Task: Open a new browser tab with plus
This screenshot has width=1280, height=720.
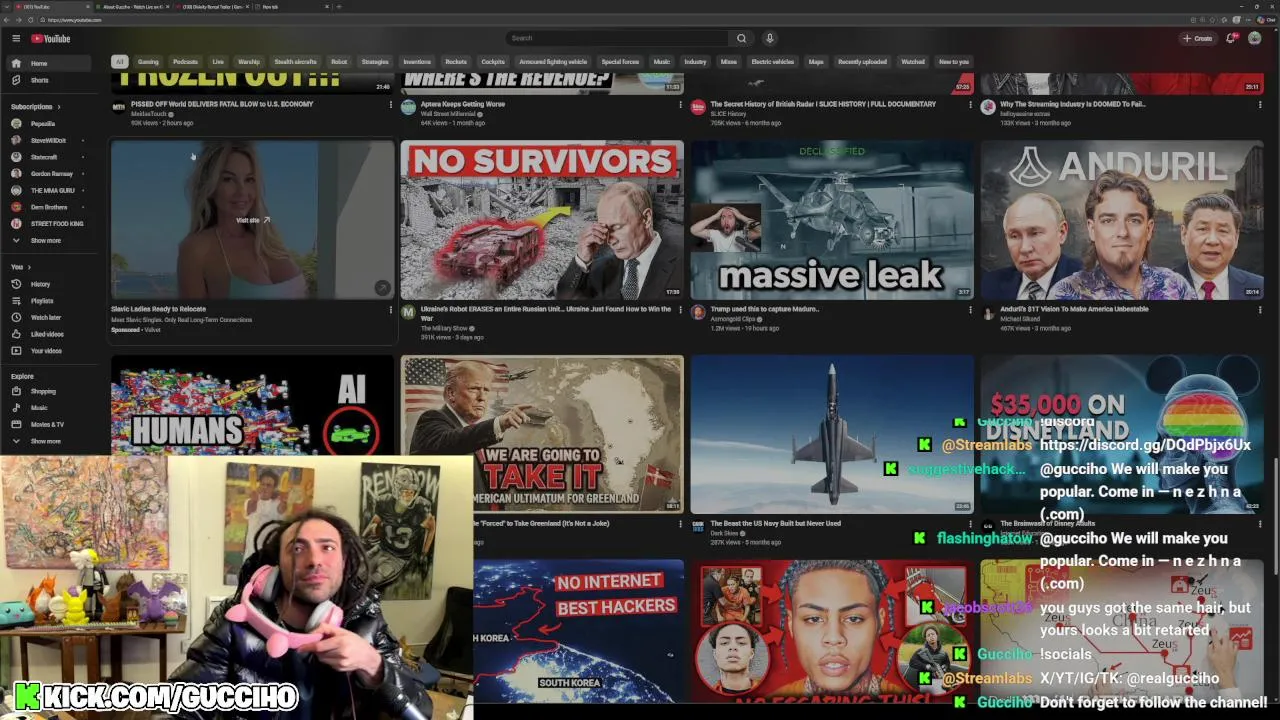Action: point(339,7)
